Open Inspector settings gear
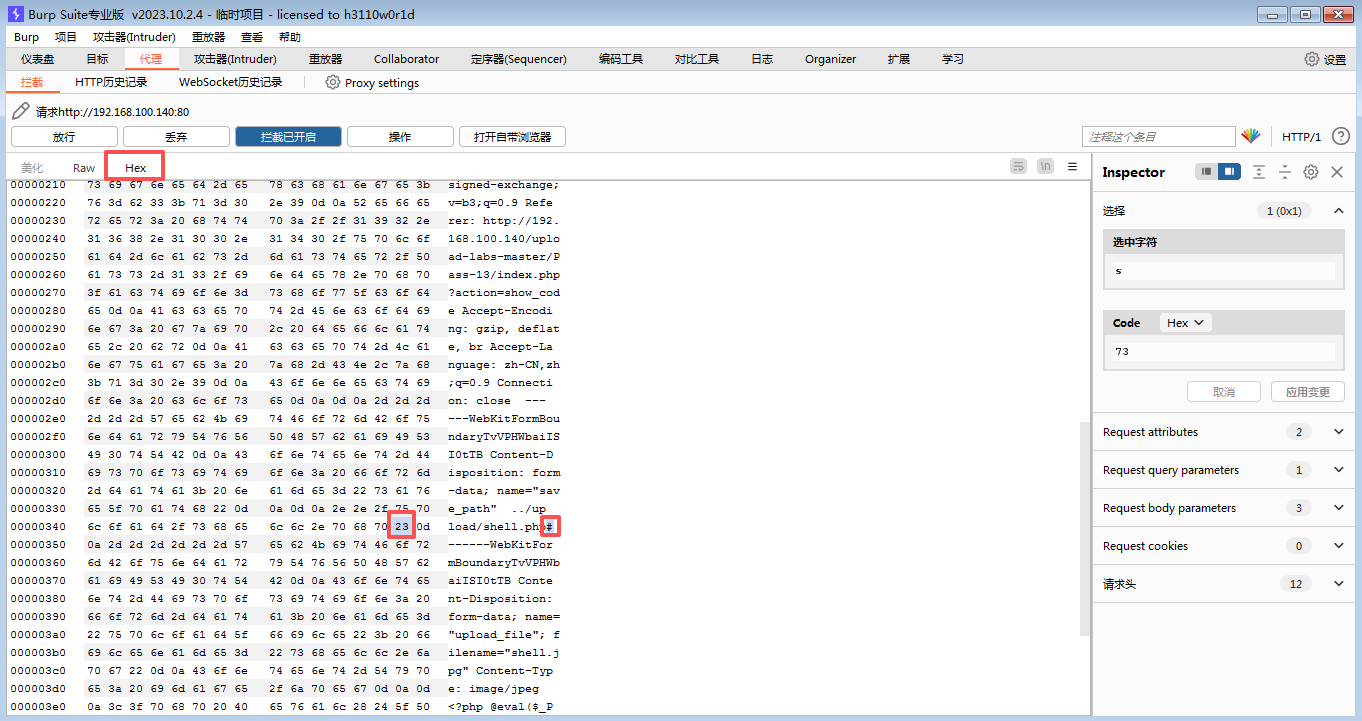This screenshot has height=721, width=1362. point(1311,172)
